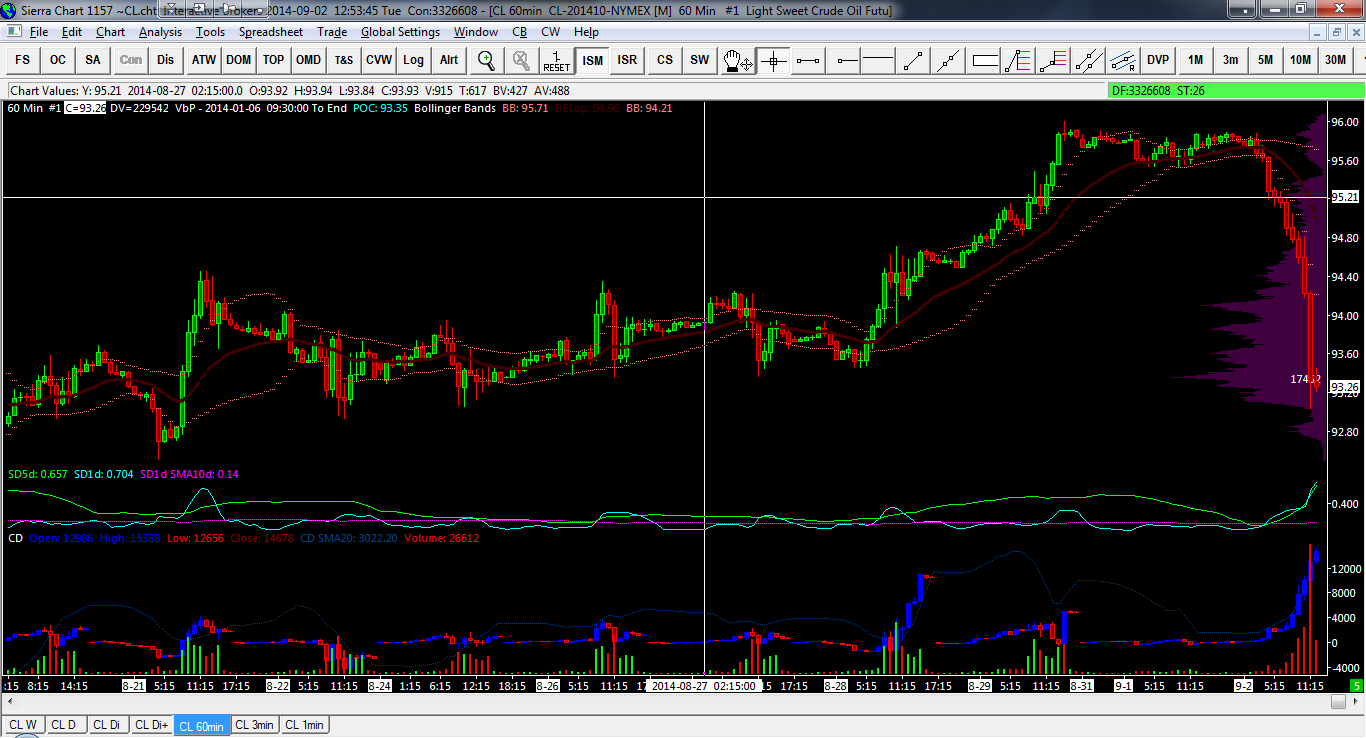The image size is (1366, 738).
Task: Switch to the CL 1min chart tab
Action: coord(304,725)
